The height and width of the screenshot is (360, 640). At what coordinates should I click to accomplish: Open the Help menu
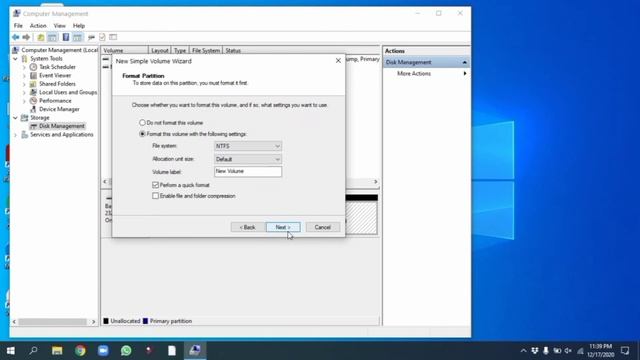pos(79,26)
